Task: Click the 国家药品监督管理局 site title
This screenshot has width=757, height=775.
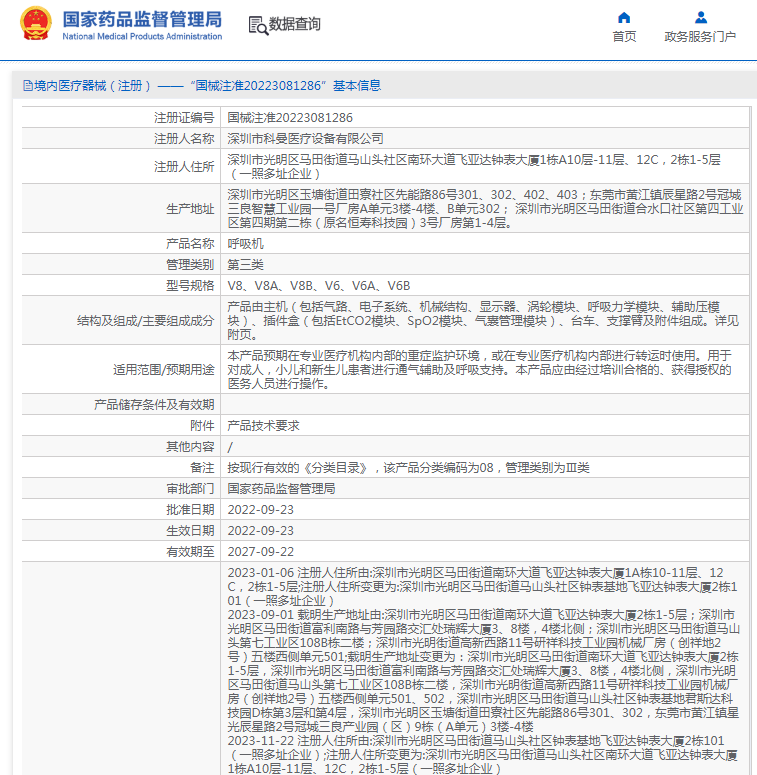Action: coord(142,19)
